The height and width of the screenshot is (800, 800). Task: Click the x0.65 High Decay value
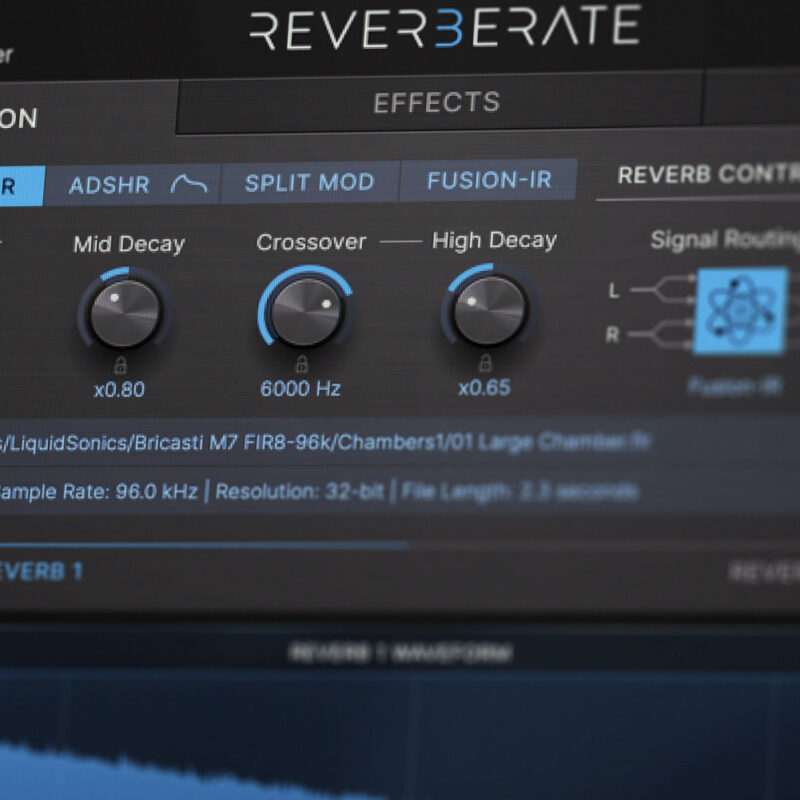coord(484,388)
